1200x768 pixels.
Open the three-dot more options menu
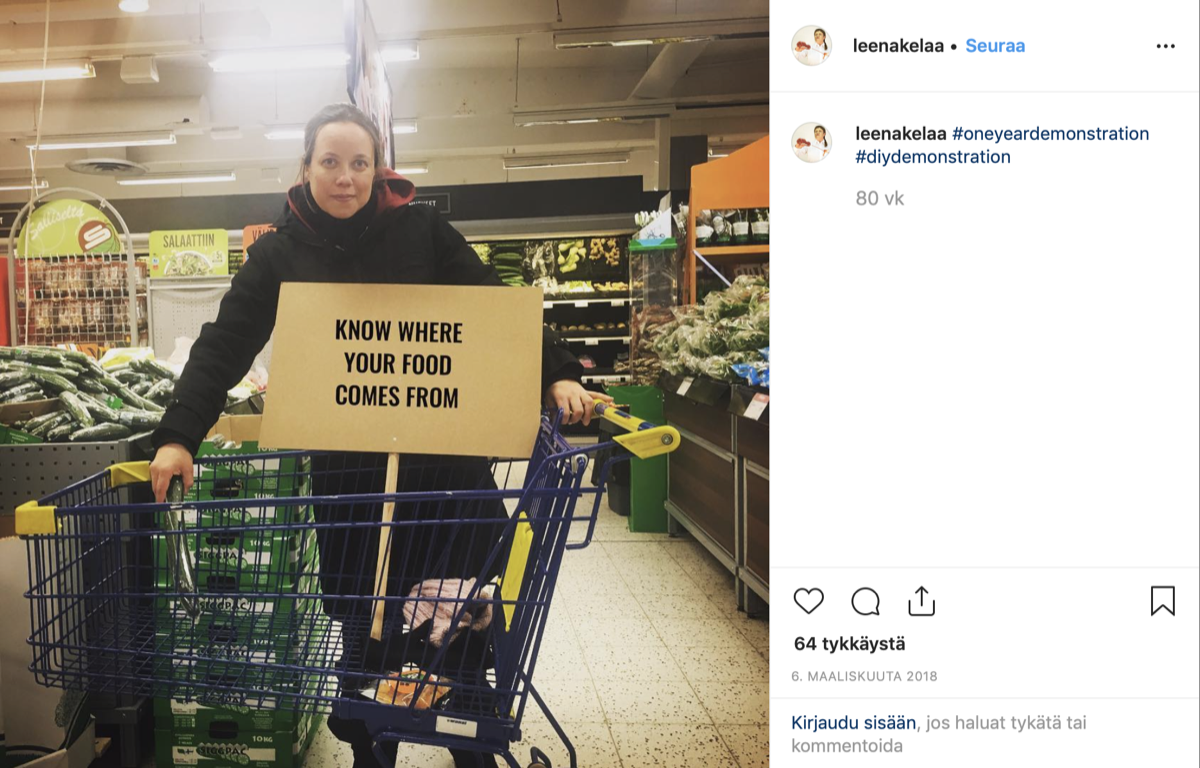click(x=1165, y=46)
